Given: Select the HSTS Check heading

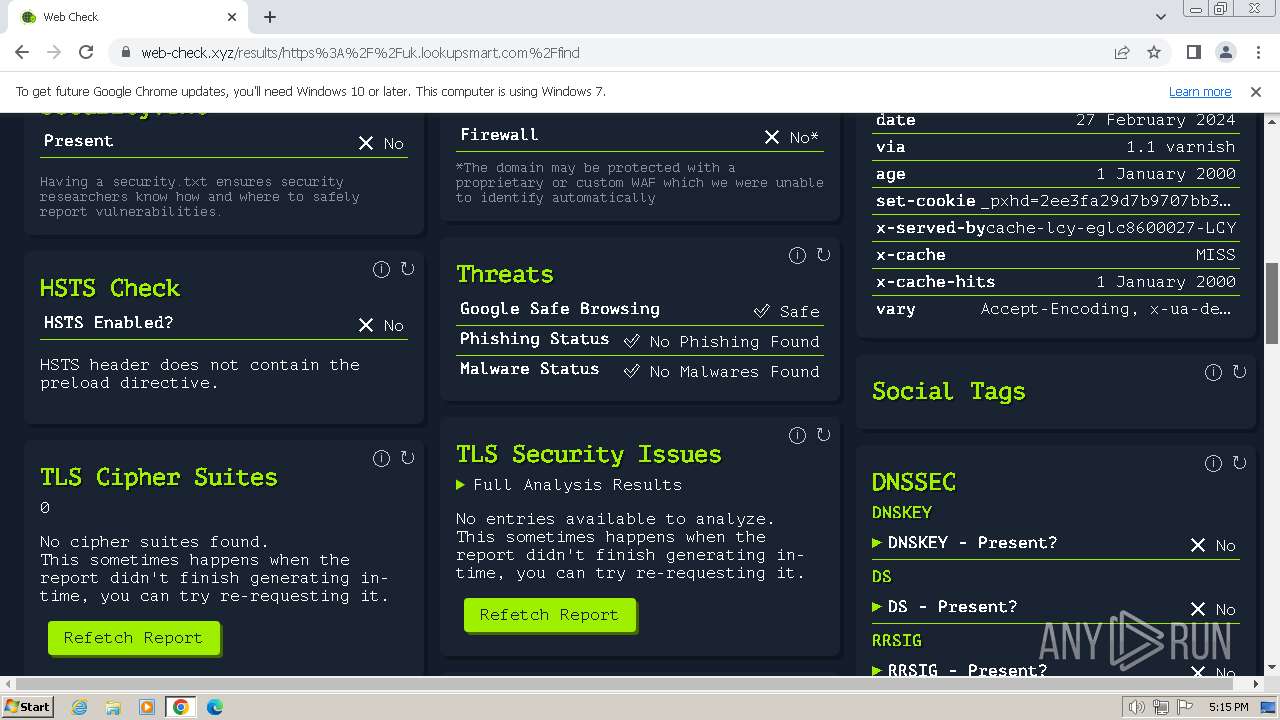Looking at the screenshot, I should point(110,288).
